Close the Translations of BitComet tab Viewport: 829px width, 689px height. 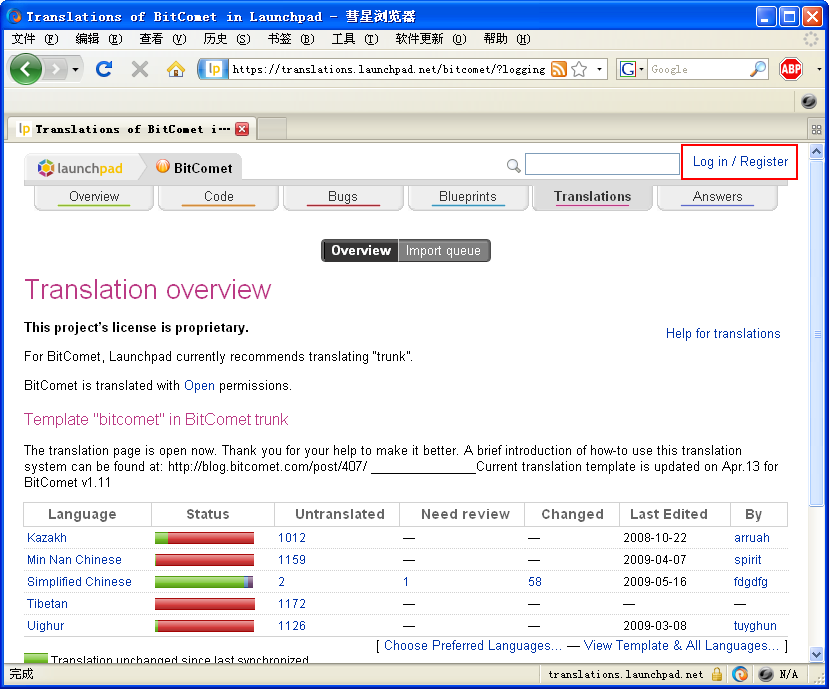tap(242, 129)
